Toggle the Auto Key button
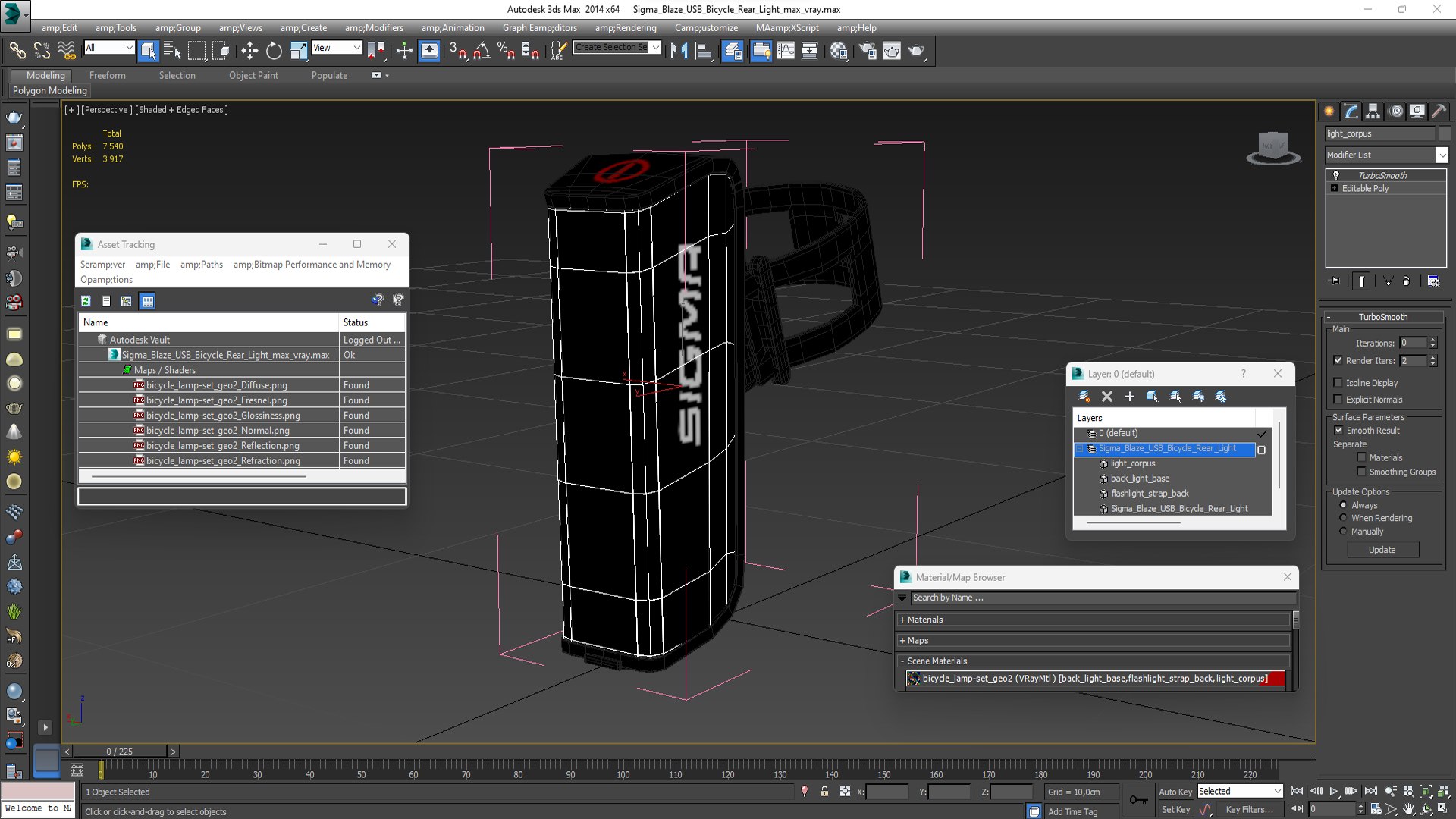 1175,792
